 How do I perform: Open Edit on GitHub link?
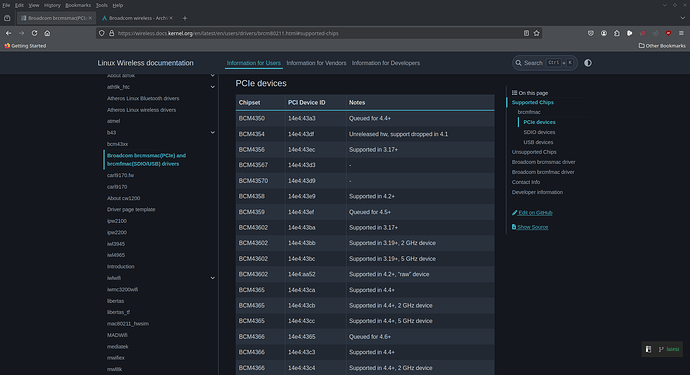(x=532, y=213)
